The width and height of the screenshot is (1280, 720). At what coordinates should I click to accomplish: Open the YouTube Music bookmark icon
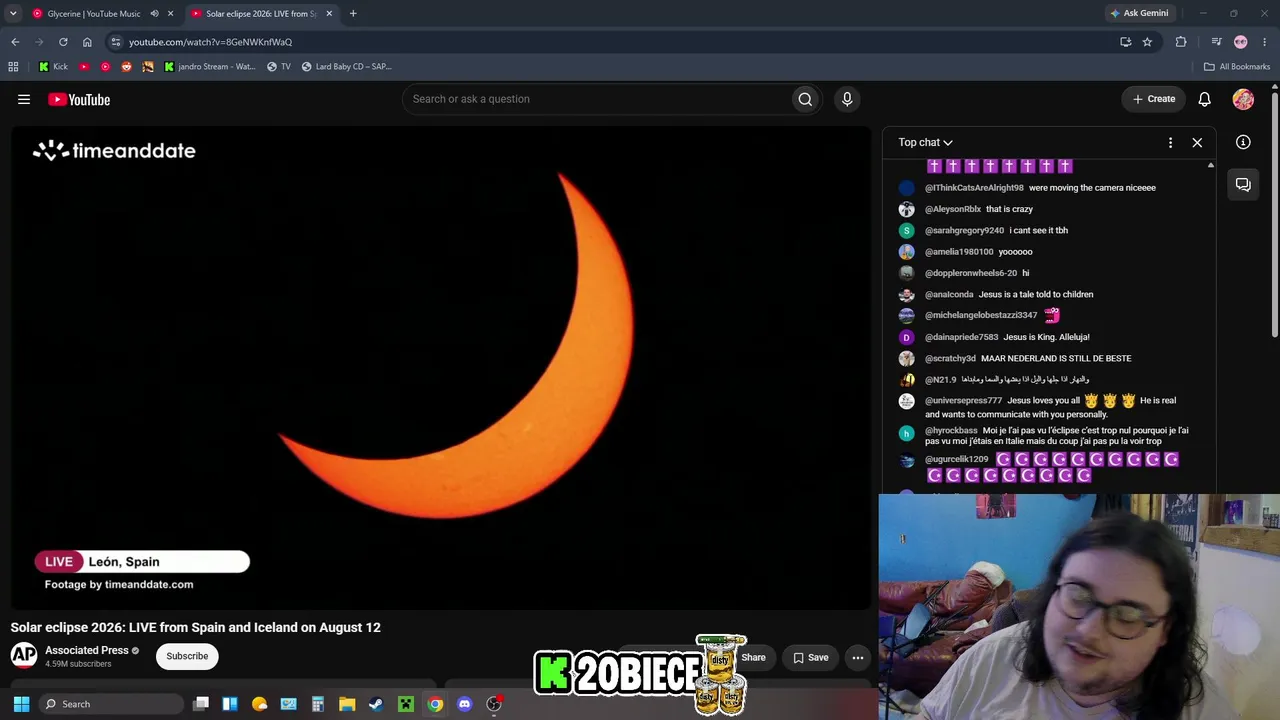pyautogui.click(x=105, y=67)
